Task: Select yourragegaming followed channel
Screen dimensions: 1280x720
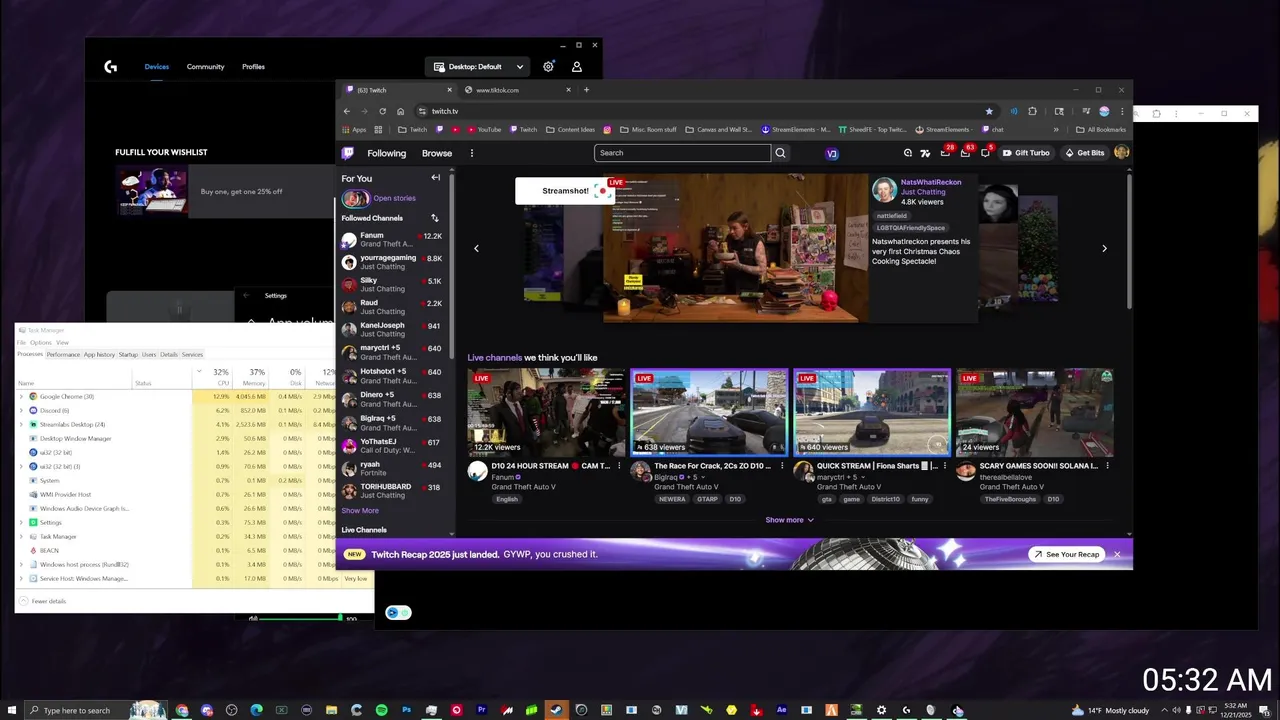Action: point(393,263)
